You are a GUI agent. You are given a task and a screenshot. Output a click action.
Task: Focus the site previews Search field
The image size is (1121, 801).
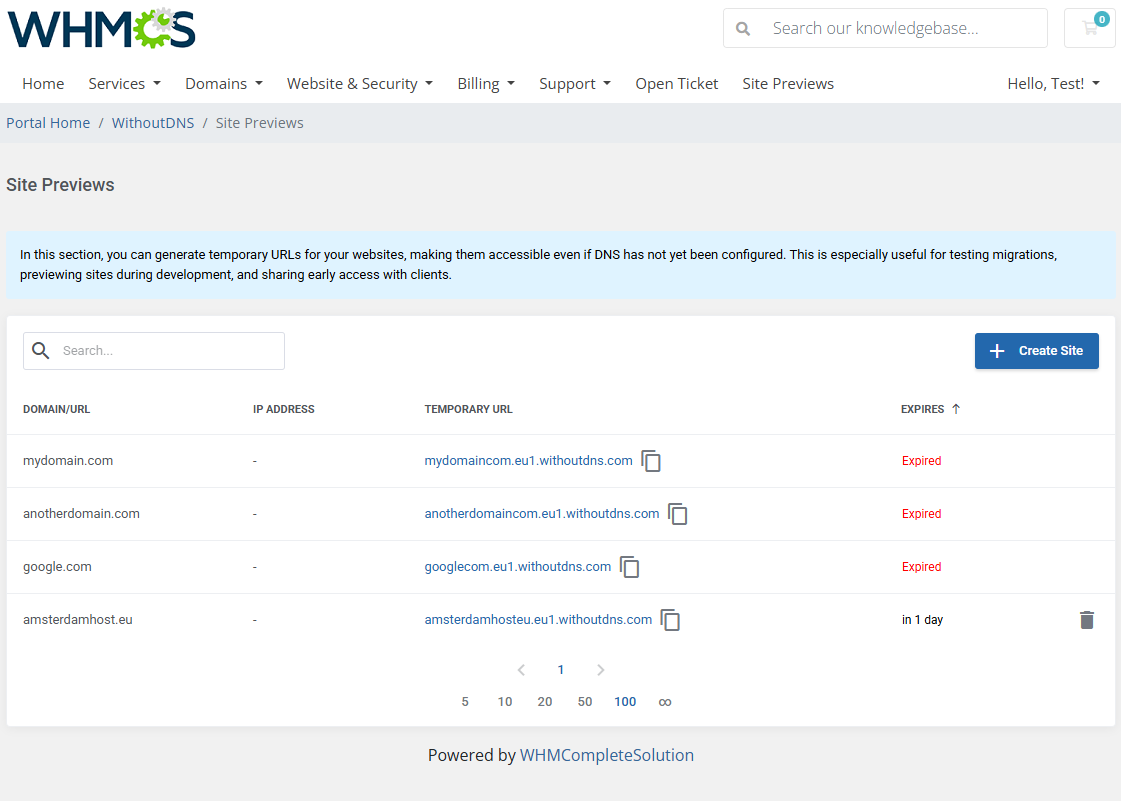pyautogui.click(x=154, y=351)
